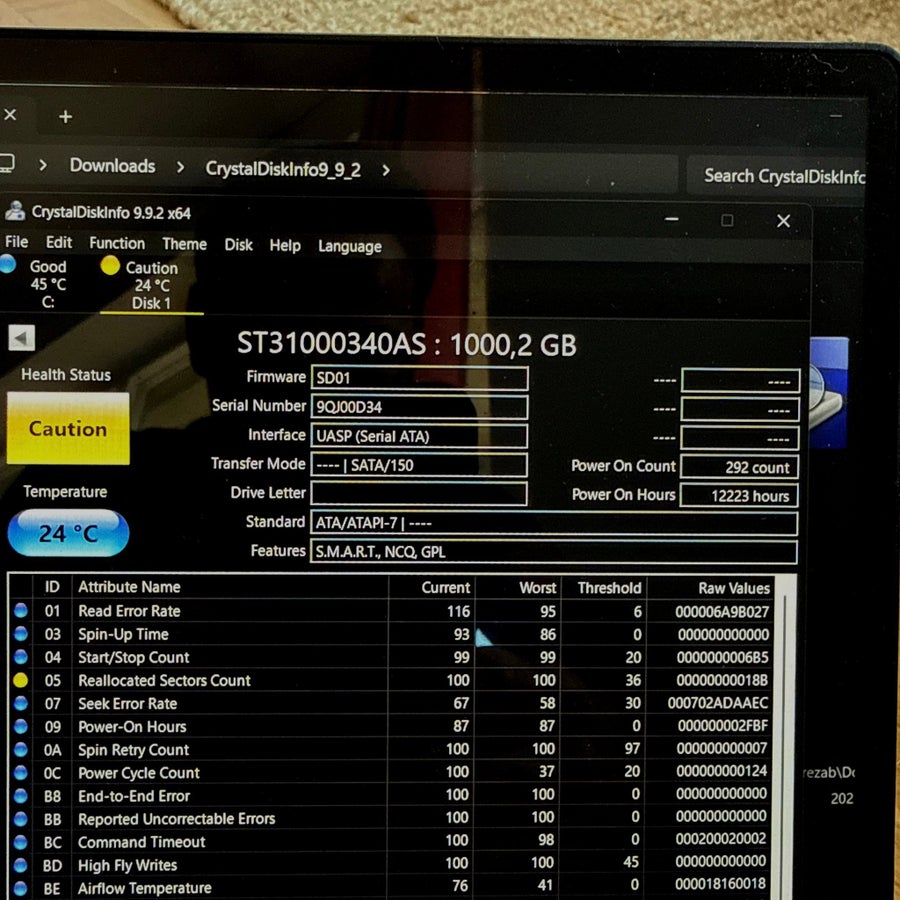900x900 pixels.
Task: Click the previous disk arrow button
Action: tap(22, 338)
